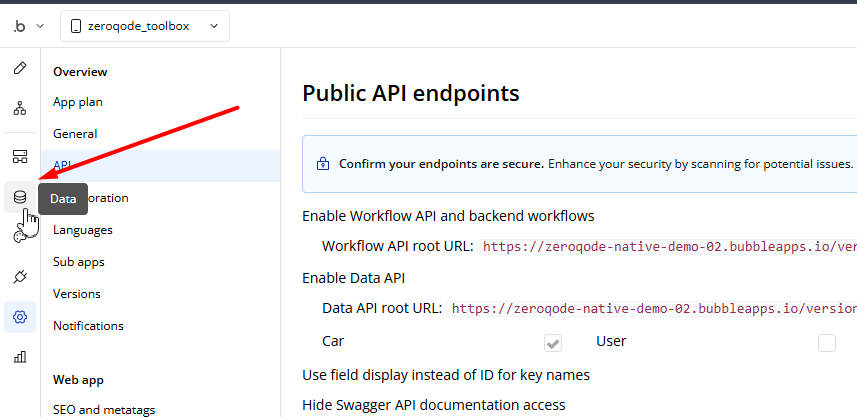Select the General settings menu item

click(75, 134)
